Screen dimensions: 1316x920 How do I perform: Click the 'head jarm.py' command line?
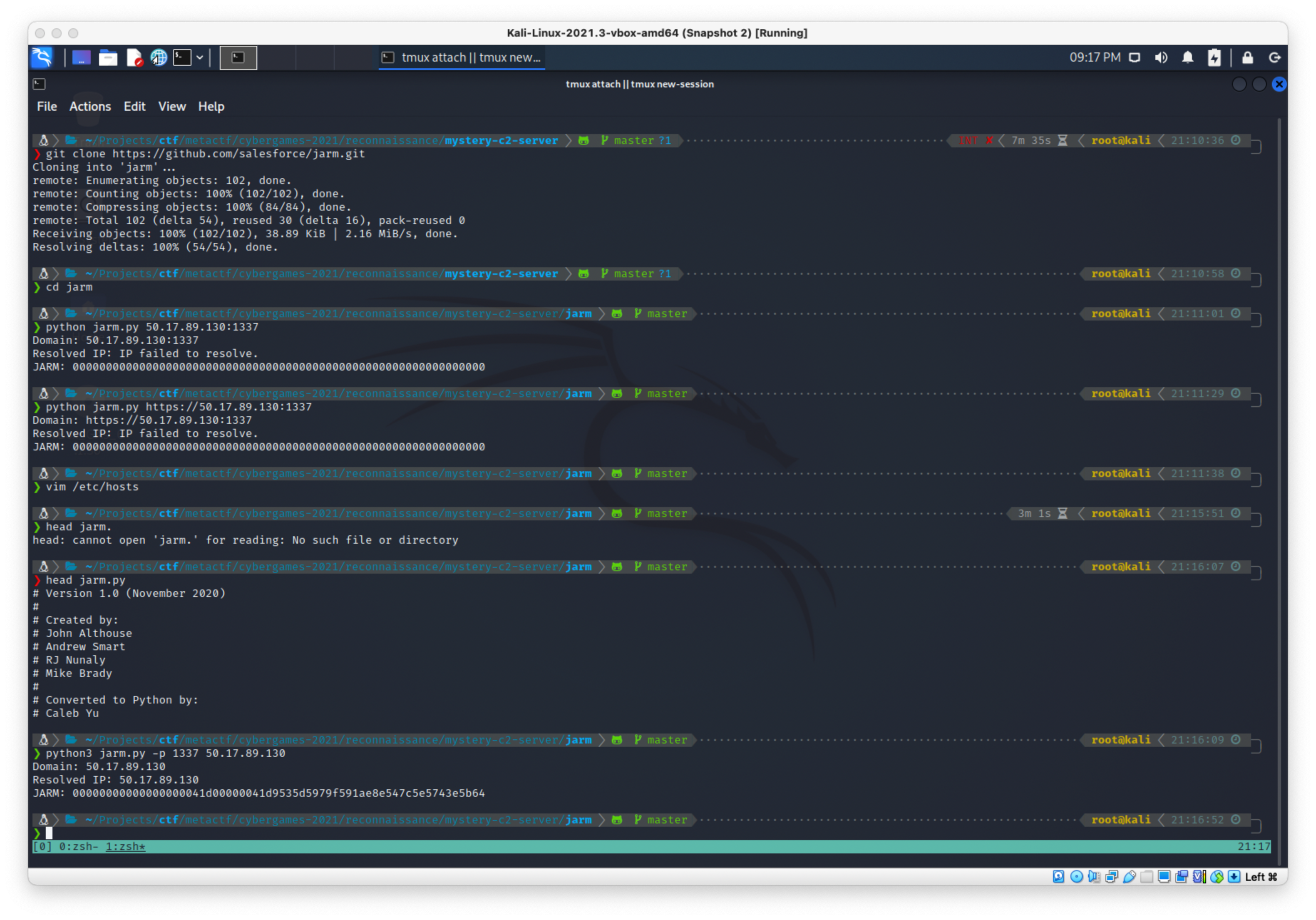click(85, 580)
